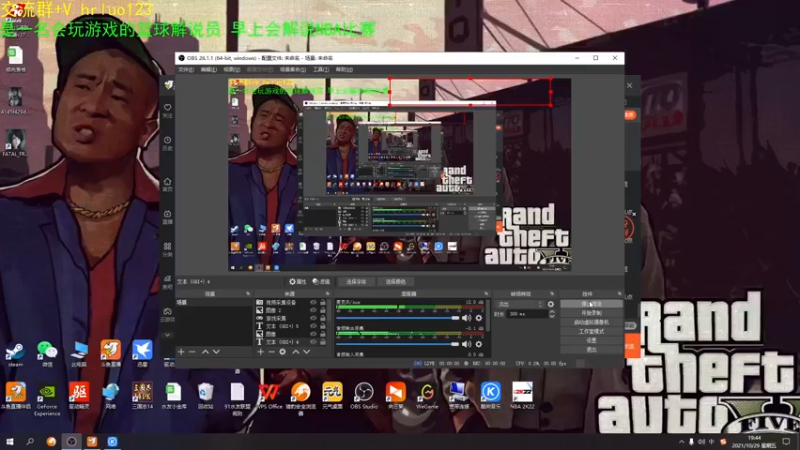
Task: Toggle lock on 文本 (GDI+) 4 source
Action: click(x=323, y=342)
